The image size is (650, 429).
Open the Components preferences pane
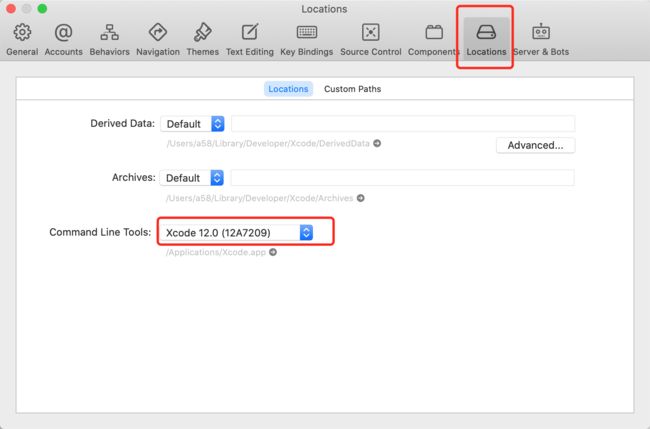click(434, 40)
